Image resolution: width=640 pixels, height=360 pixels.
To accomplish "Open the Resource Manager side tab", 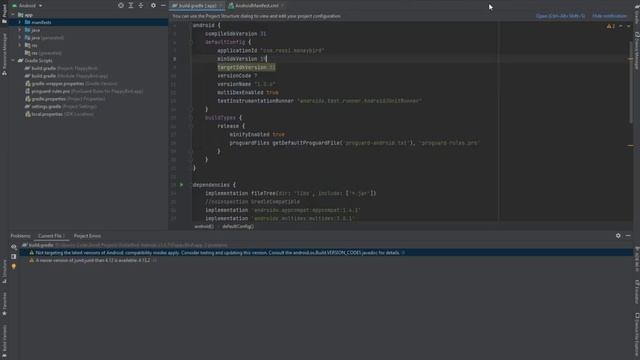I will coord(4,54).
